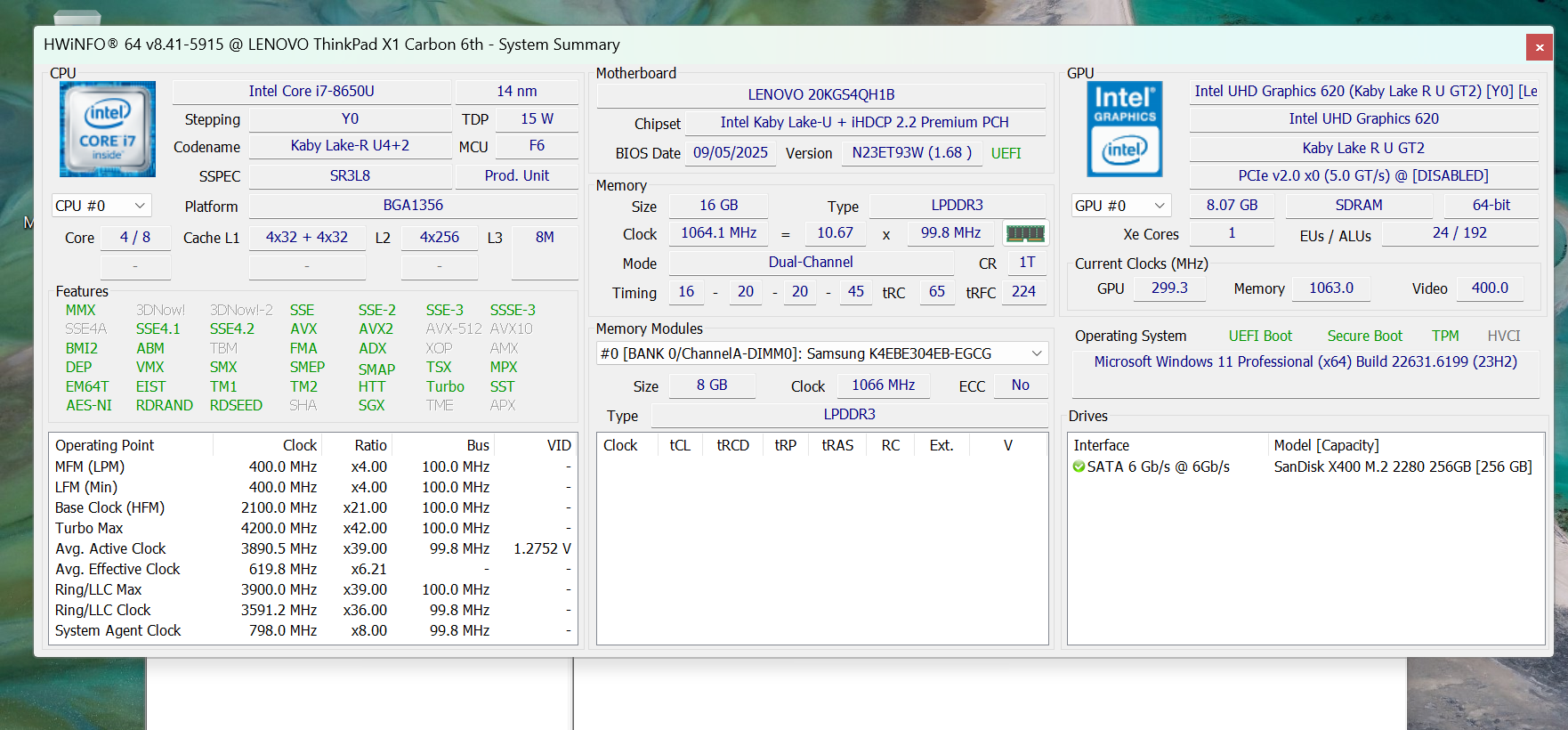The width and height of the screenshot is (1568, 730).
Task: Close the HWiNFO System Summary window
Action: pos(1540,47)
